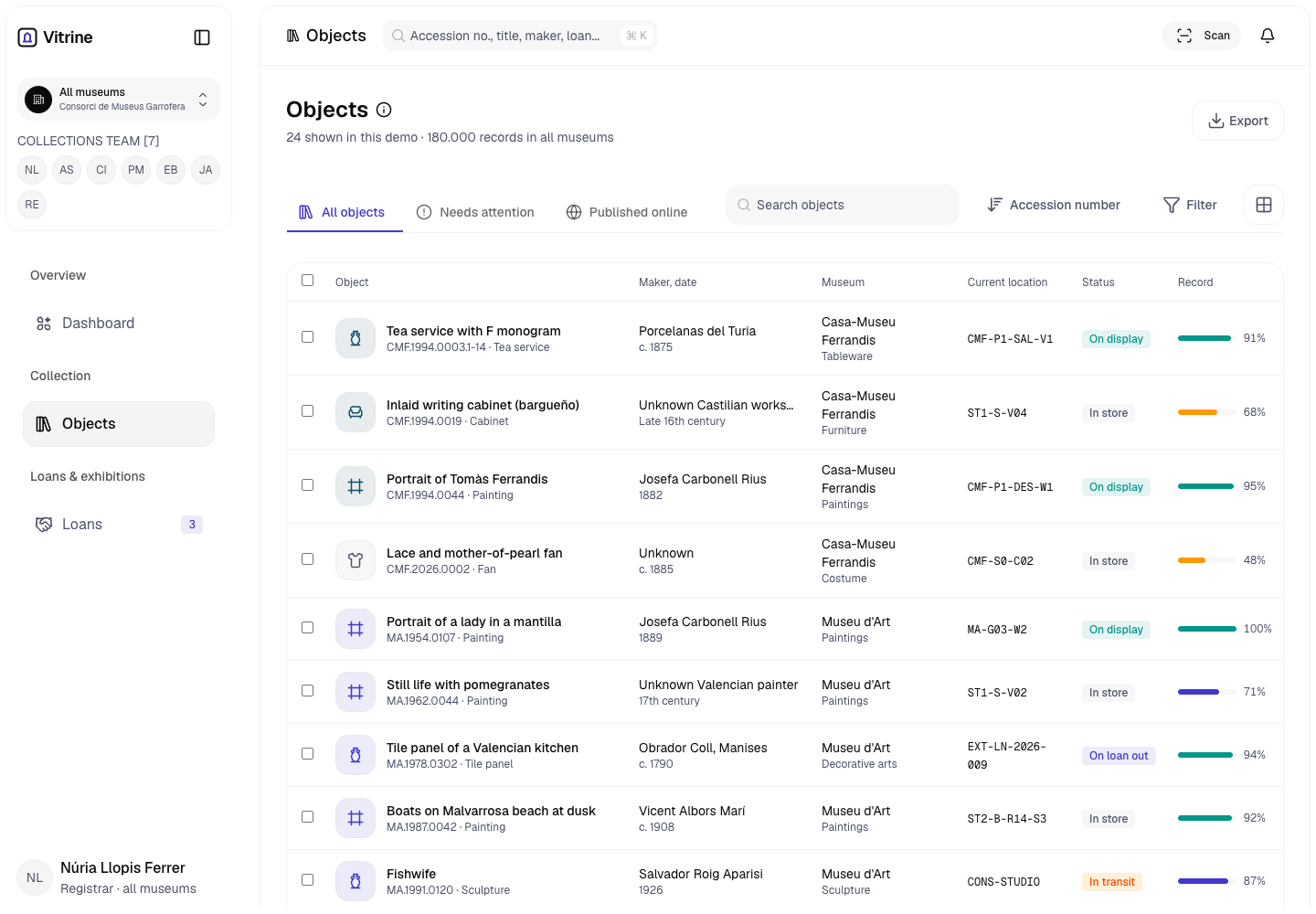Tick the Fishwife row checkbox
Image resolution: width=1316 pixels, height=914 pixels.
pyautogui.click(x=308, y=880)
